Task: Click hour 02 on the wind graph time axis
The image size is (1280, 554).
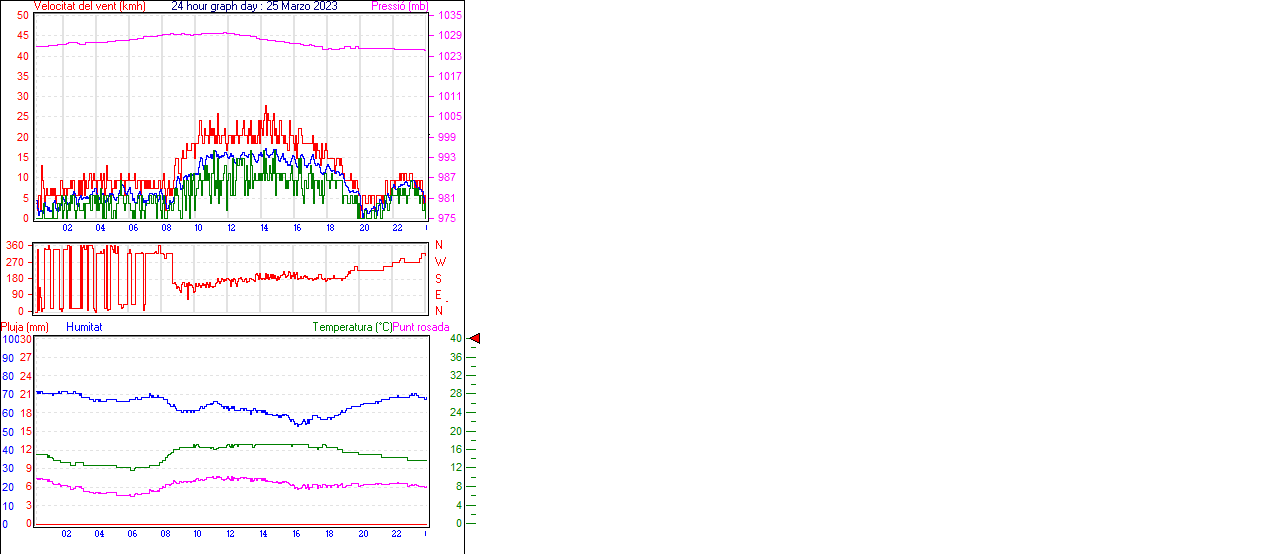Action: pos(67,228)
